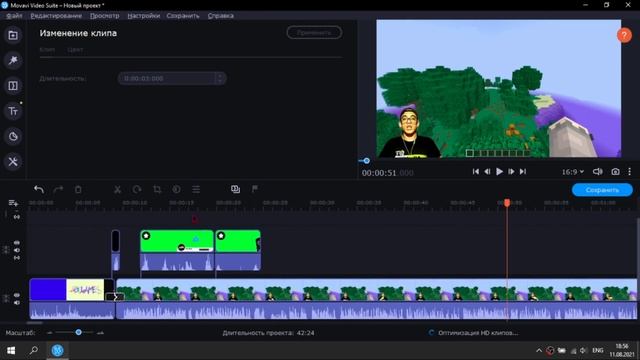
Task: Click the Add track icon
Action: click(13, 203)
